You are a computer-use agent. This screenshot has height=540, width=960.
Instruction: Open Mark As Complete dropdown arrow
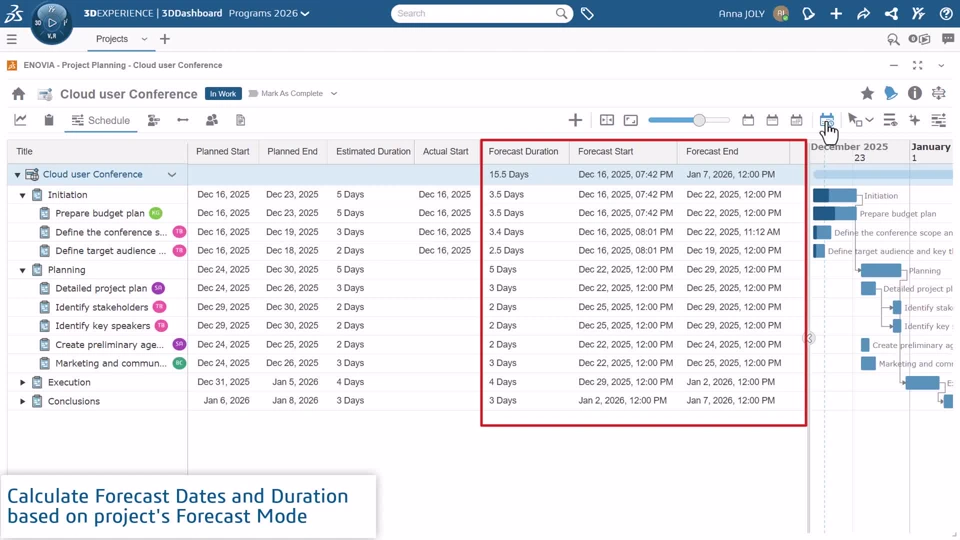coord(334,94)
